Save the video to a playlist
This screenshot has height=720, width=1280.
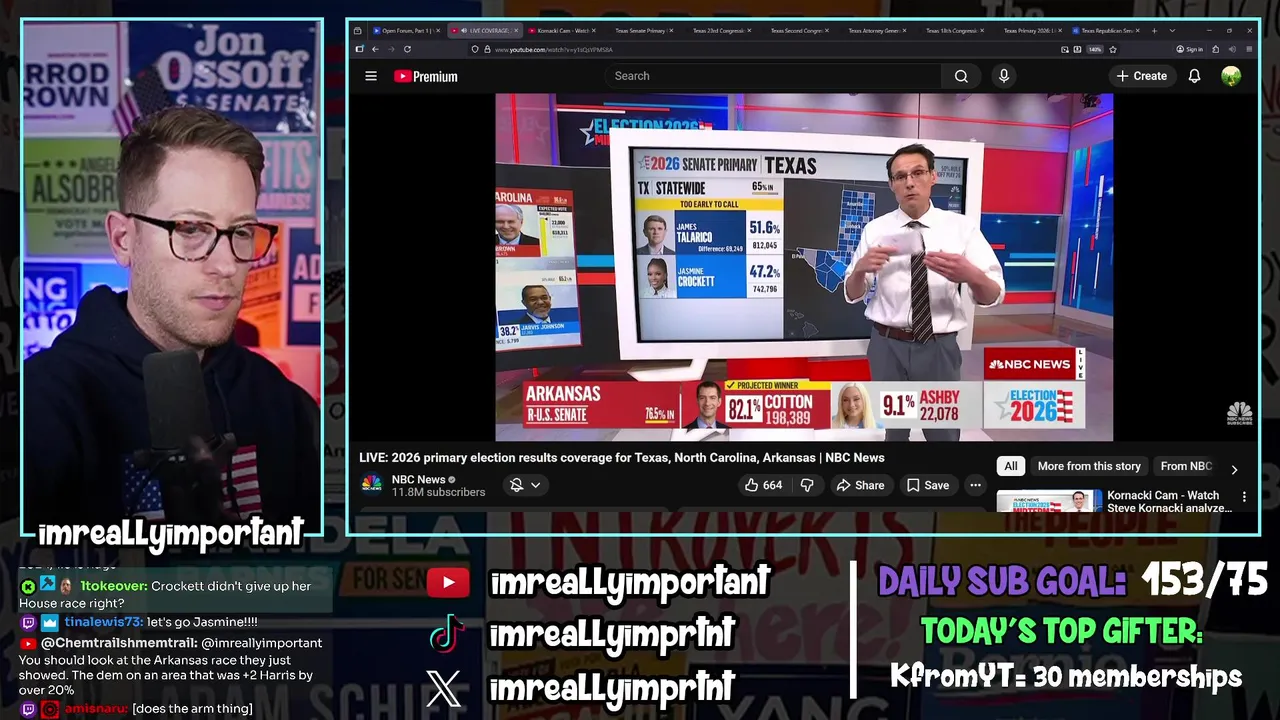click(x=928, y=485)
